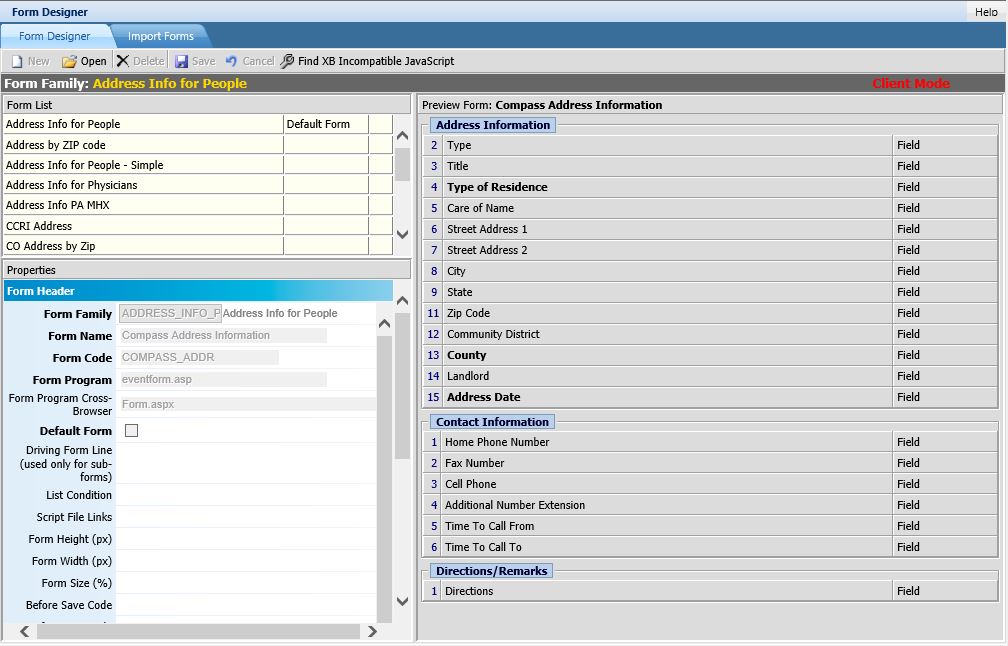Open a form with the folder icon
Screen dimensions: 1008x646
click(69, 61)
